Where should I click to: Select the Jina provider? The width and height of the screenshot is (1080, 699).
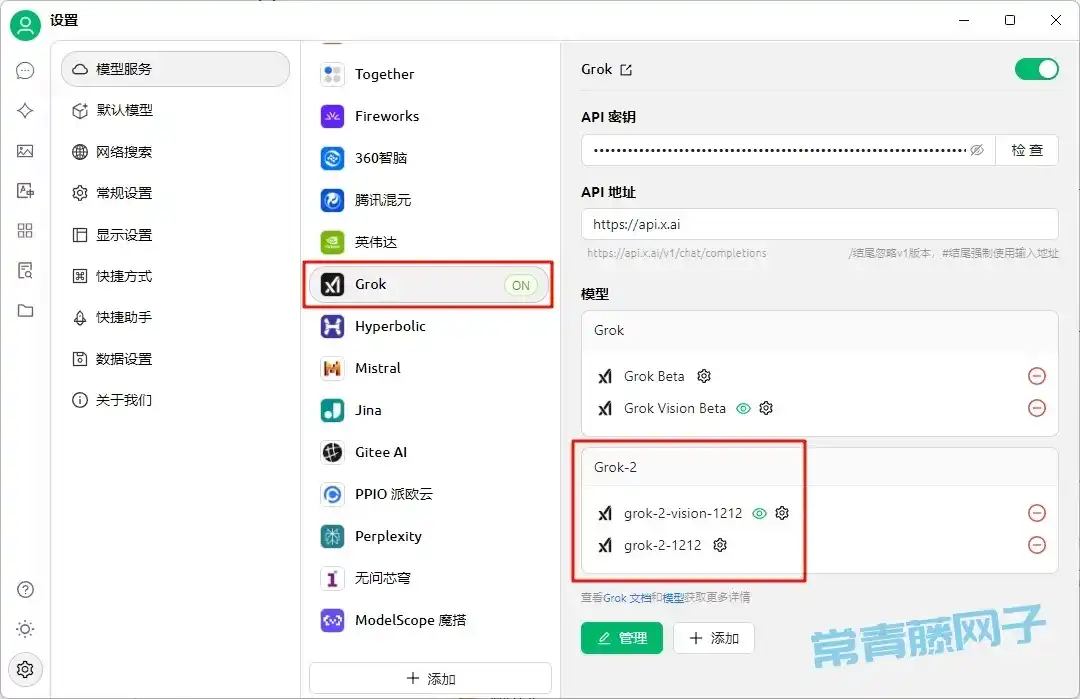(x=430, y=410)
